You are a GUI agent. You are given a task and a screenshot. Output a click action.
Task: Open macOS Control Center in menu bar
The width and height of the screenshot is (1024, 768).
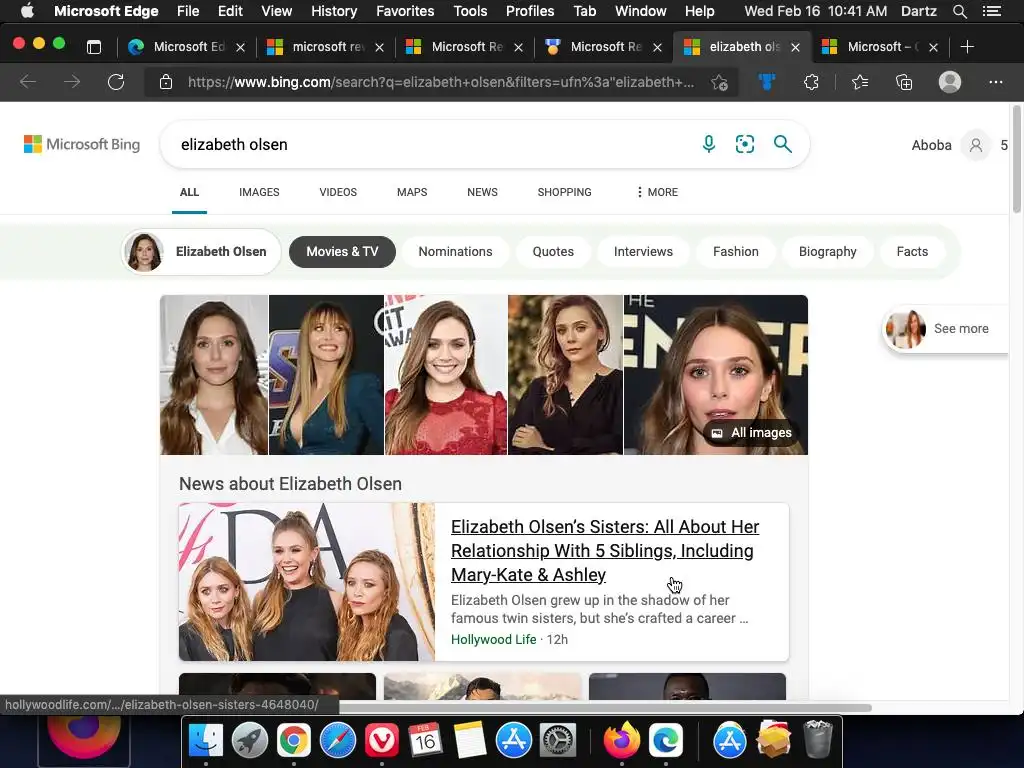click(x=991, y=11)
